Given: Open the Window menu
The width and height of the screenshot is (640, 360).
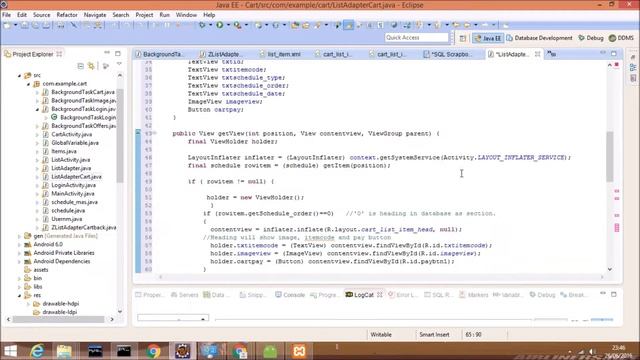Looking at the screenshot, I should (186, 15).
